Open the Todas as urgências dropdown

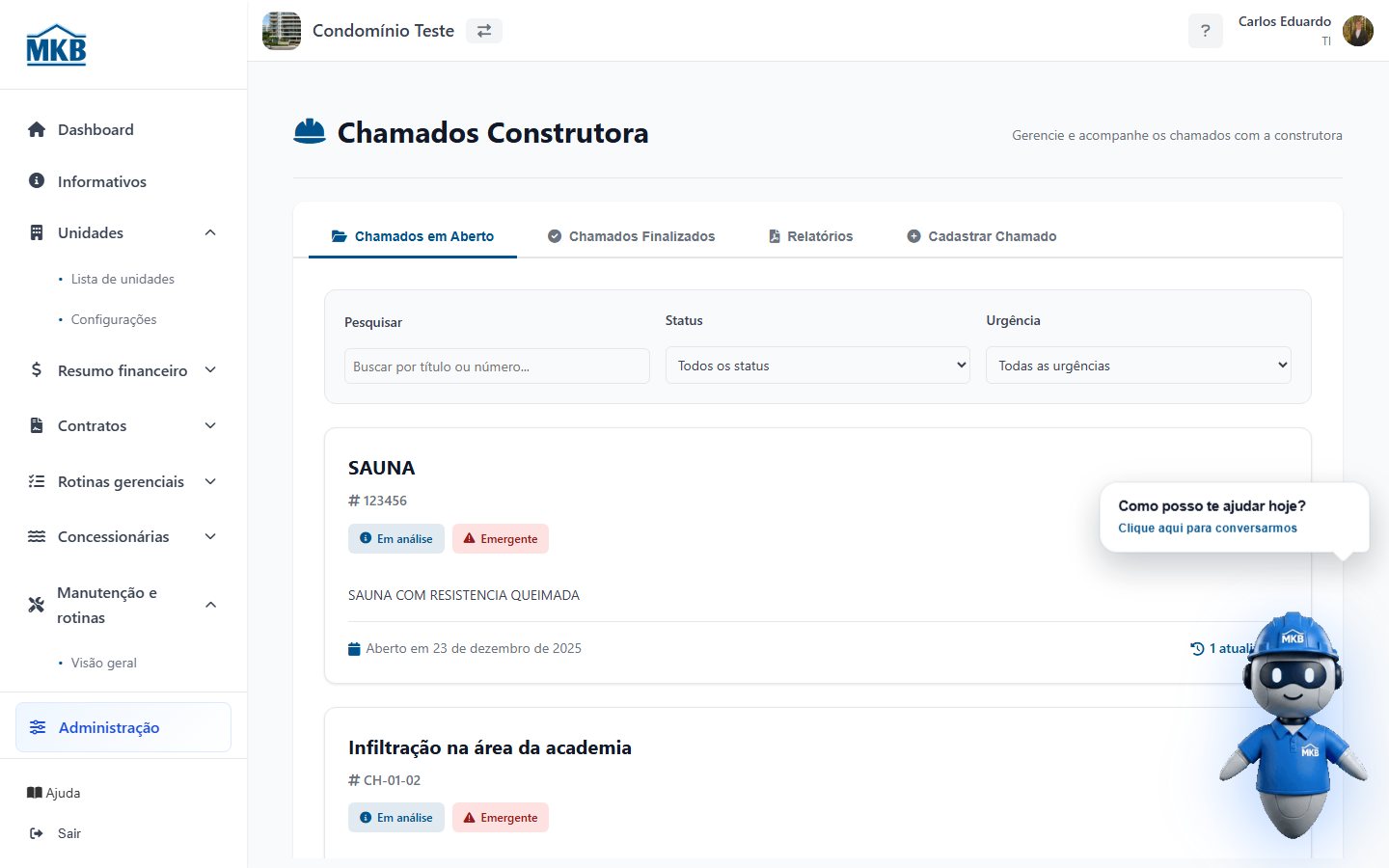(1138, 366)
